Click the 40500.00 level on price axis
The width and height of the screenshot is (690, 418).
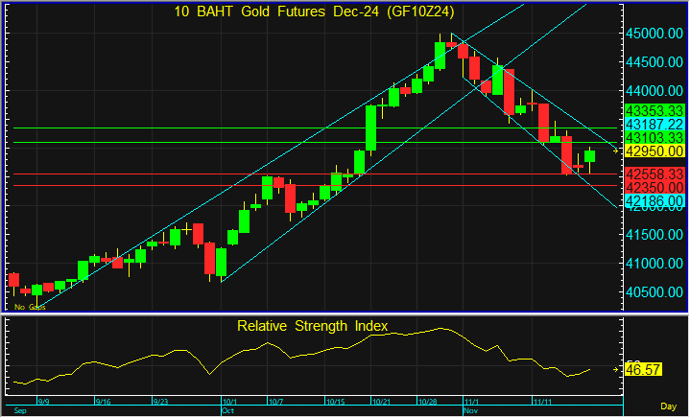[654, 292]
